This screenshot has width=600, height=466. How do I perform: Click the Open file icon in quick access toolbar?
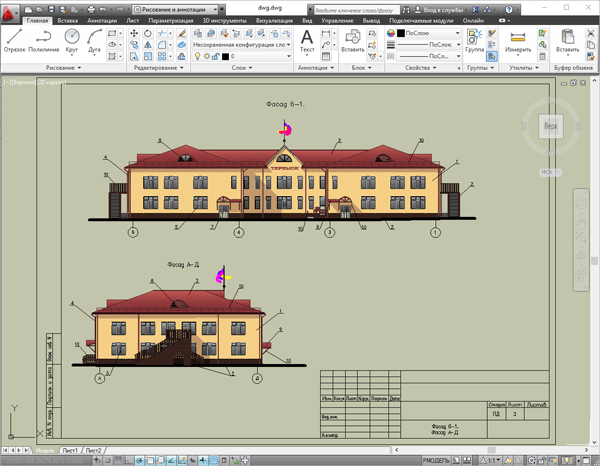[40, 9]
